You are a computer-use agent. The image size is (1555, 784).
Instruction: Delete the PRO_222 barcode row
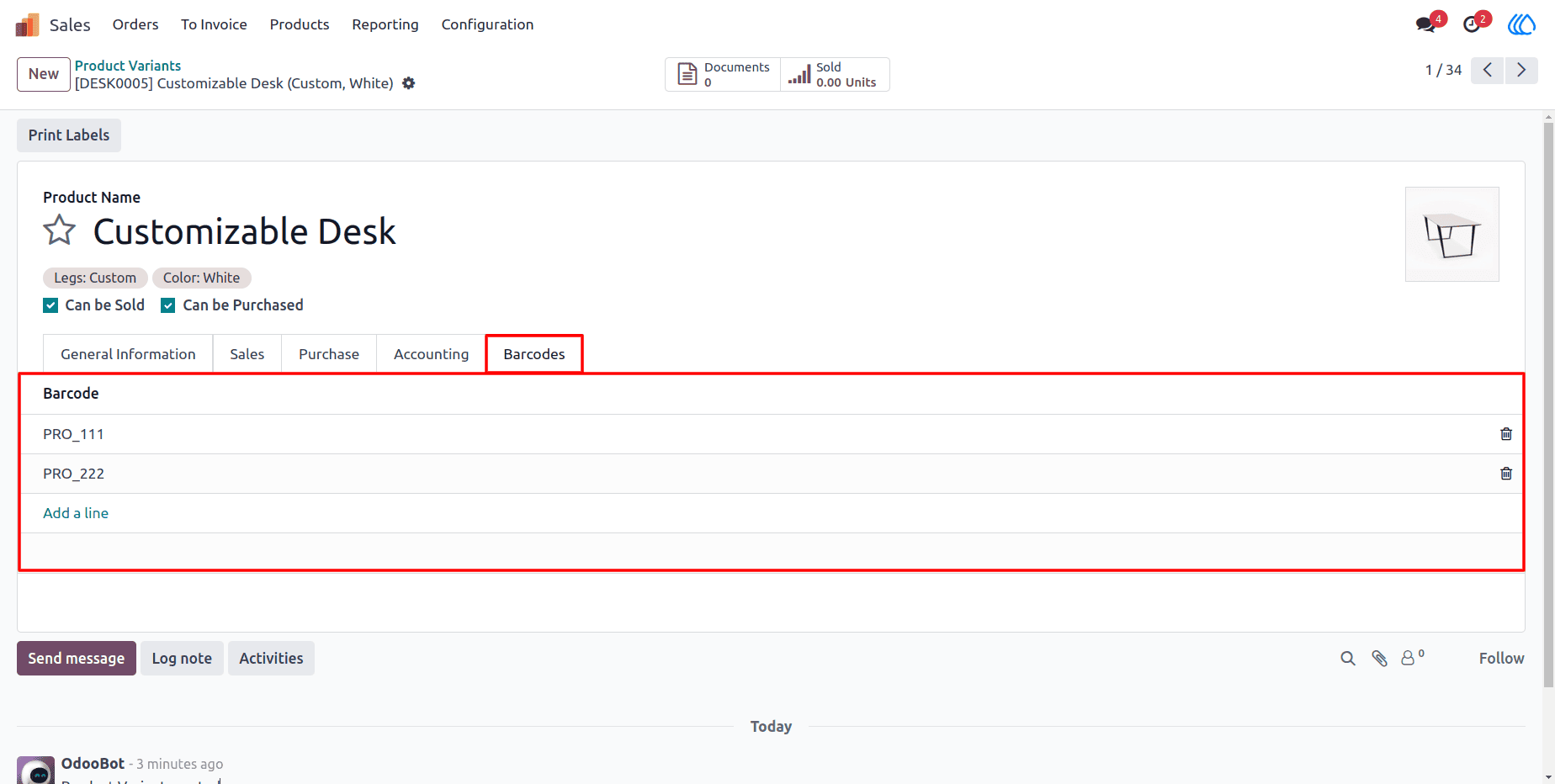pyautogui.click(x=1506, y=474)
